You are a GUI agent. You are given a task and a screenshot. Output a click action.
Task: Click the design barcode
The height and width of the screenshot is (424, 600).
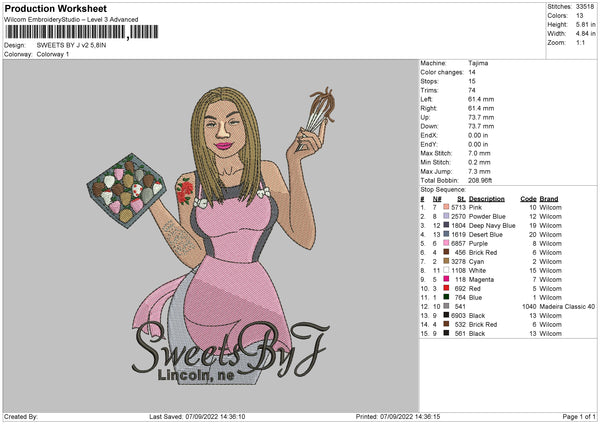[82, 32]
